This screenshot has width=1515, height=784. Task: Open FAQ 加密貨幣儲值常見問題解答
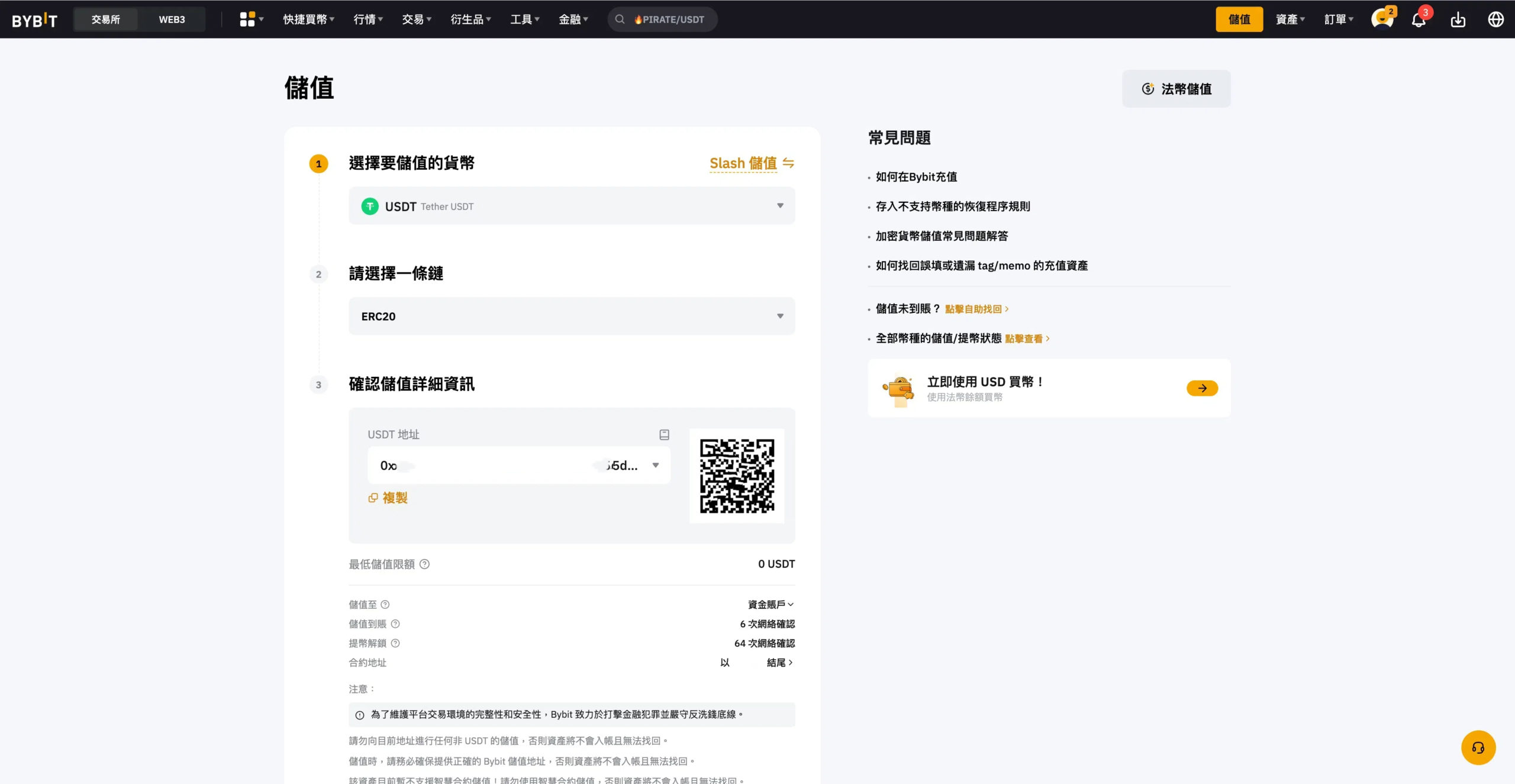coord(942,235)
